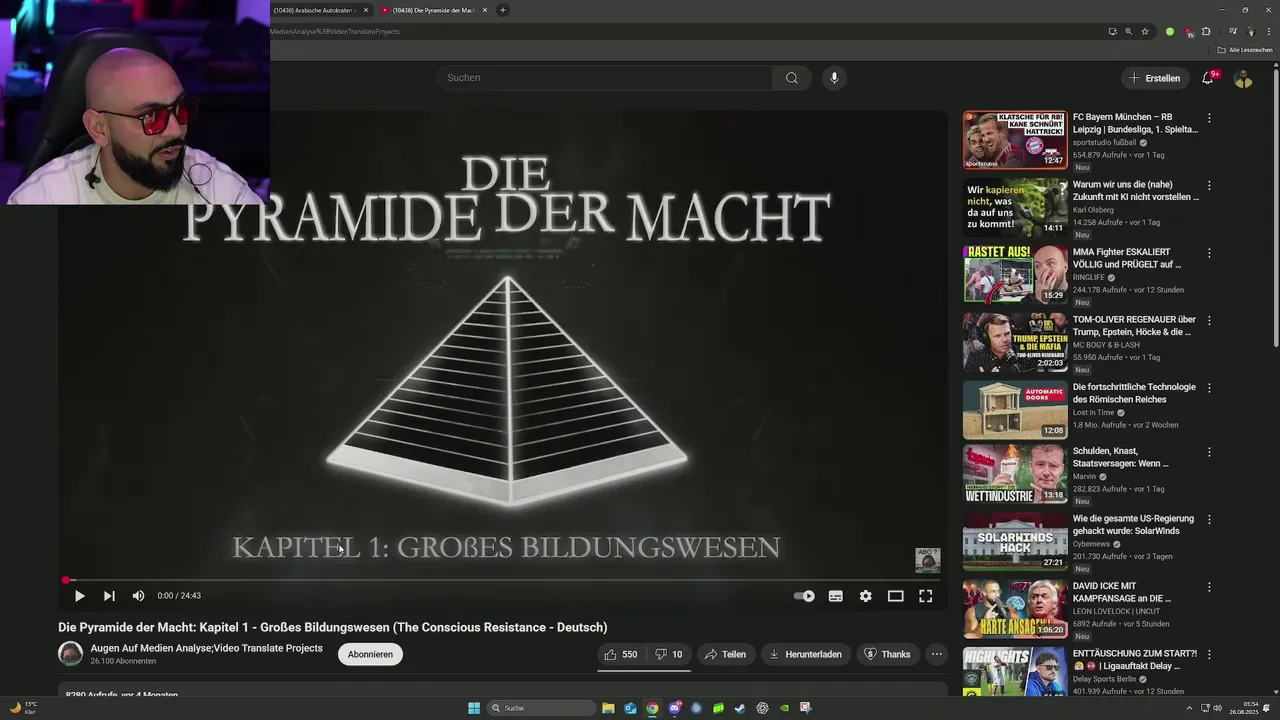1280x720 pixels.
Task: Toggle the autoplay switch in player
Action: pyautogui.click(x=804, y=596)
